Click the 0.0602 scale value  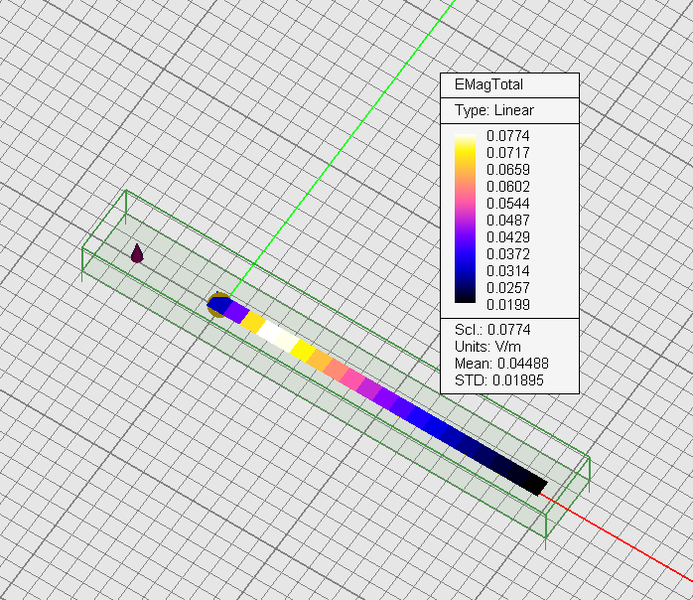[x=508, y=186]
